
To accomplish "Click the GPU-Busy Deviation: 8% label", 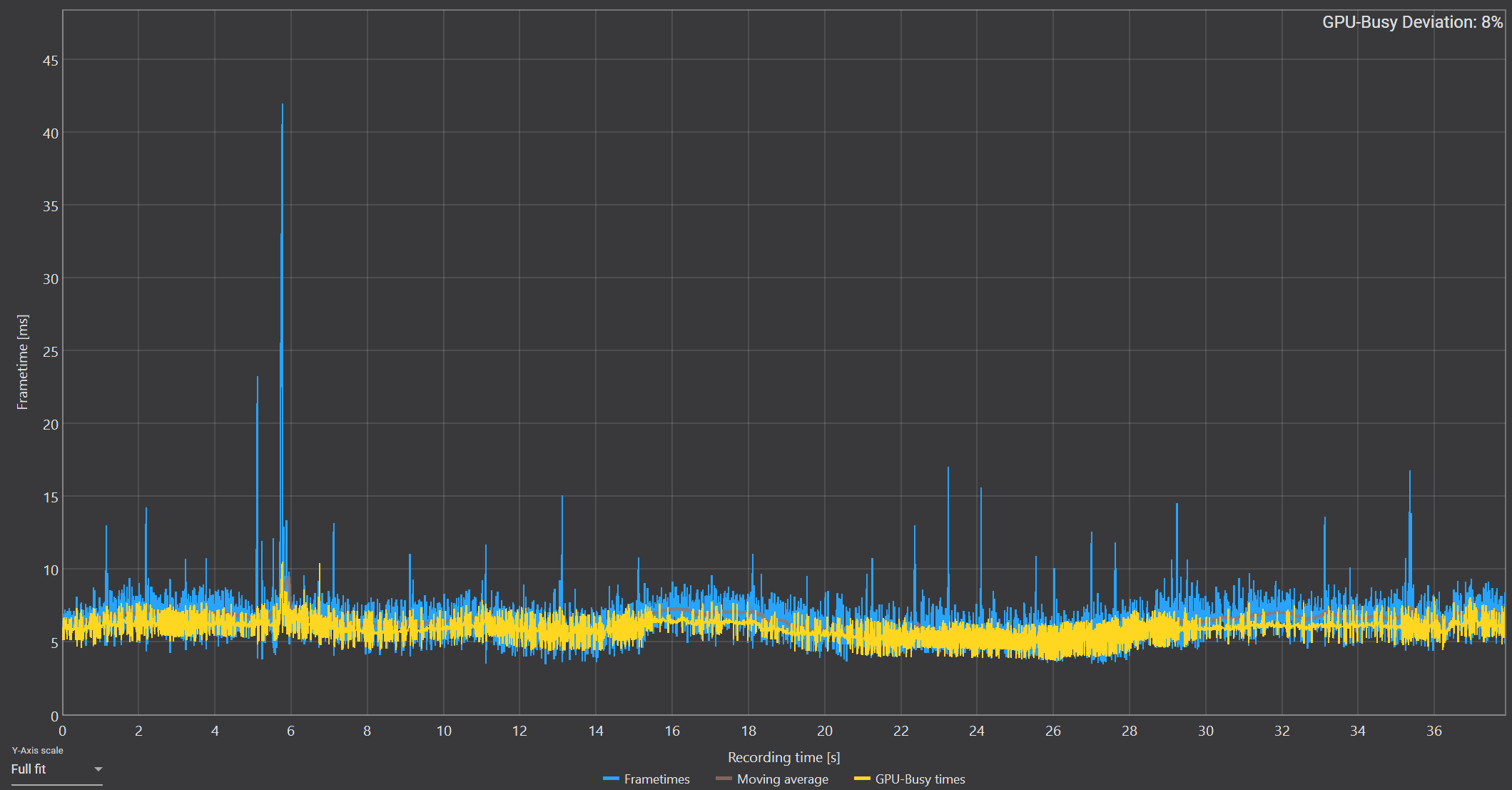I will pyautogui.click(x=1412, y=22).
